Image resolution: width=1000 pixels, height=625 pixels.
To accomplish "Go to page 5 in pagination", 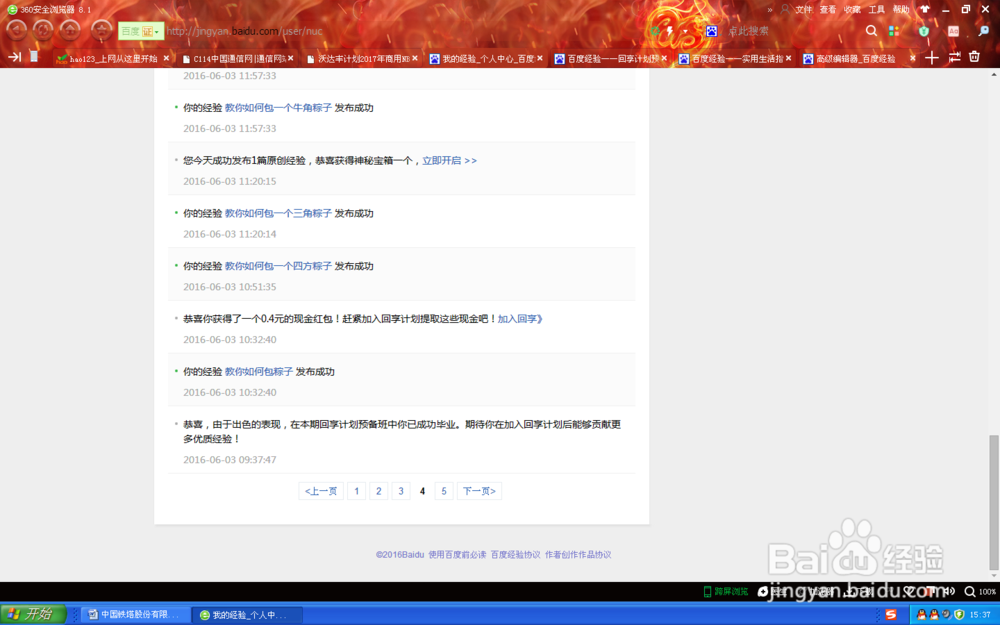I will tap(444, 491).
